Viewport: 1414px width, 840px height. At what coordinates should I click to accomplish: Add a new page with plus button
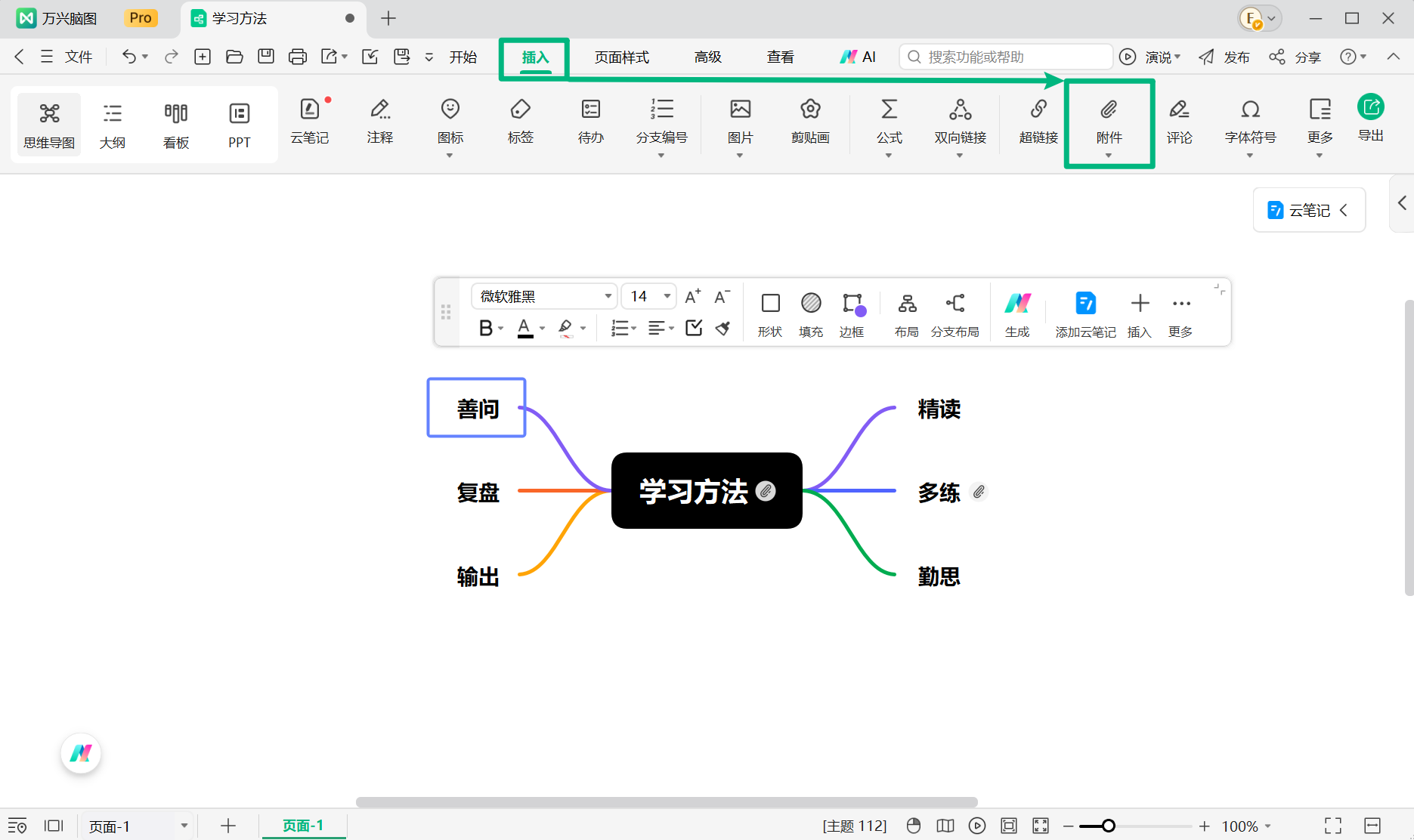click(x=228, y=826)
